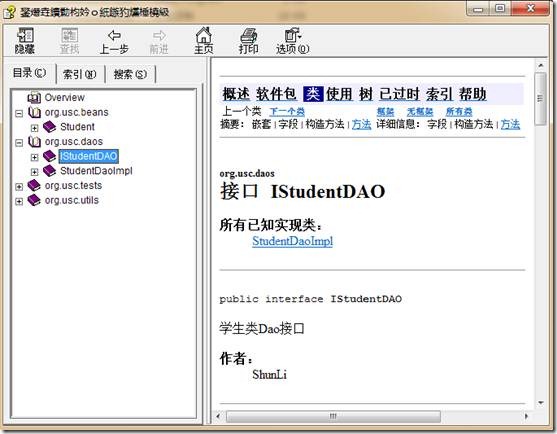Open the 树 navigation bar item
Image resolution: width=557 pixels, height=434 pixels.
click(x=366, y=94)
